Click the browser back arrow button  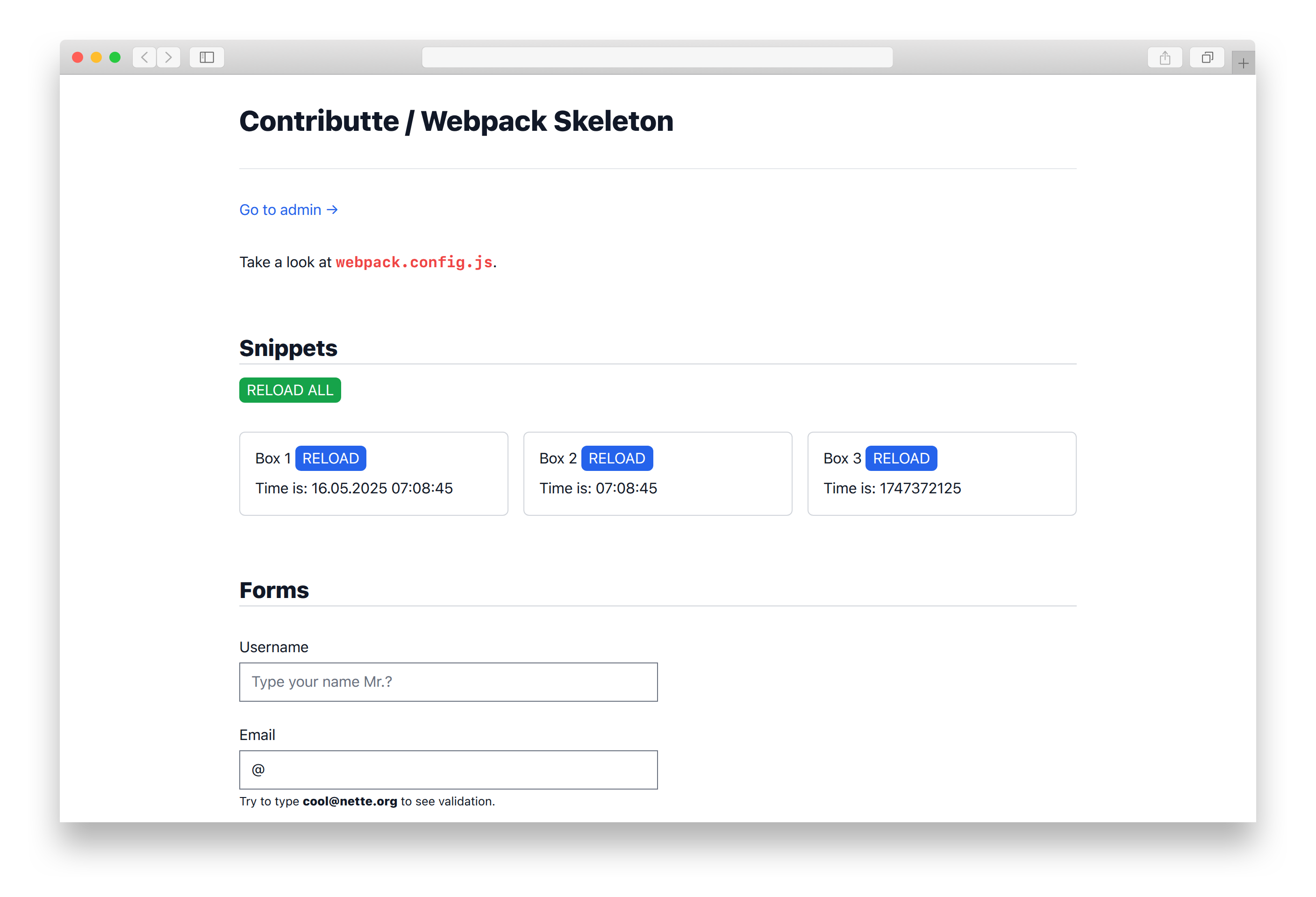coord(144,57)
